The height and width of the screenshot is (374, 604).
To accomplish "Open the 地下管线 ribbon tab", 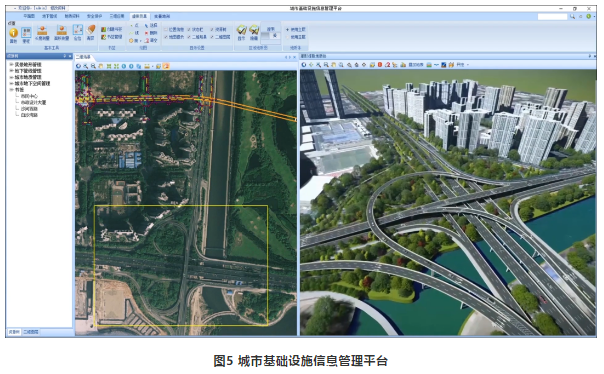I will pos(49,16).
